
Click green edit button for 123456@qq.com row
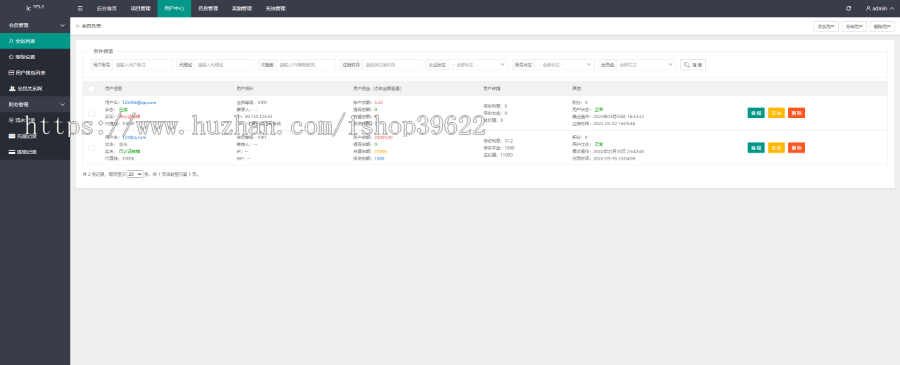pyautogui.click(x=756, y=113)
